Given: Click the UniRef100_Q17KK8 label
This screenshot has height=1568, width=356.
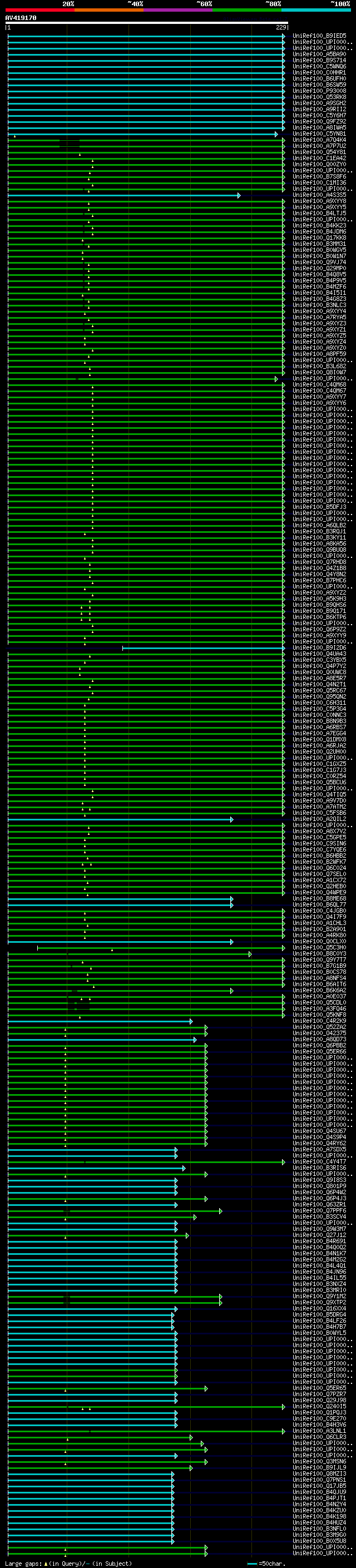Looking at the screenshot, I should tap(319, 238).
